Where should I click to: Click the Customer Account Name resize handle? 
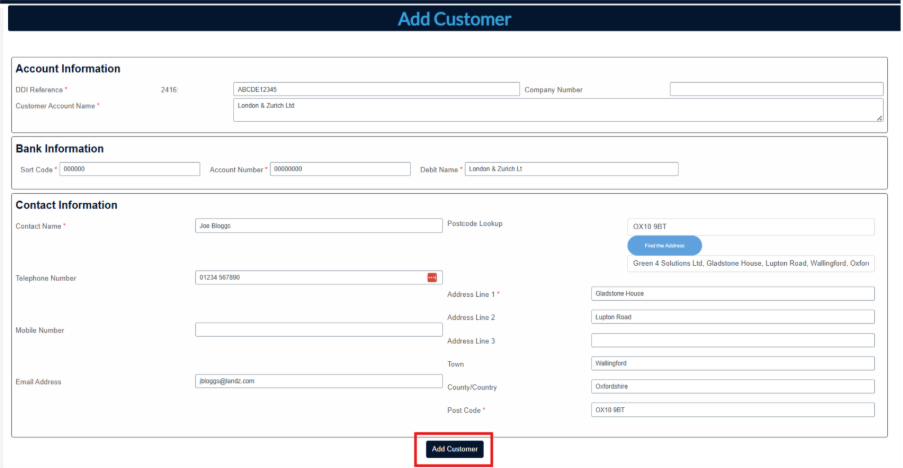pyautogui.click(x=879, y=118)
